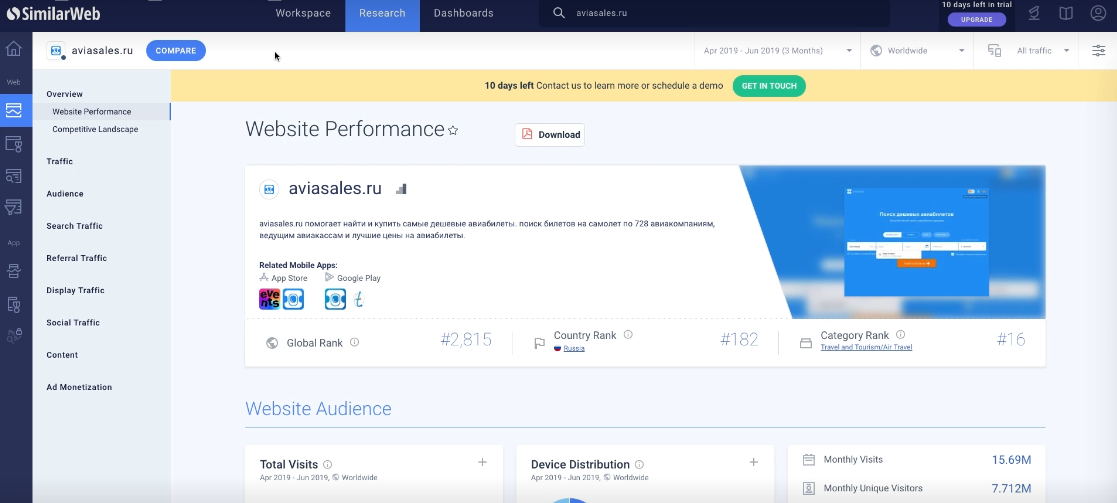Click the Monthly Unique Visitors 7.712M value

[1012, 489]
